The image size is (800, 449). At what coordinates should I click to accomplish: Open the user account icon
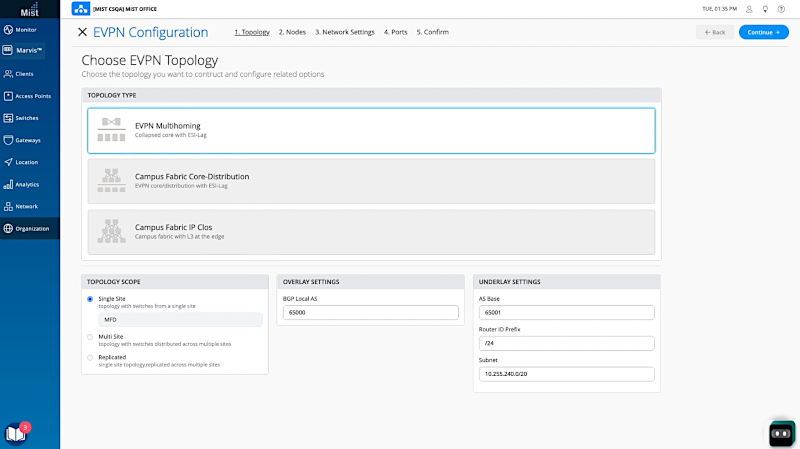point(749,8)
